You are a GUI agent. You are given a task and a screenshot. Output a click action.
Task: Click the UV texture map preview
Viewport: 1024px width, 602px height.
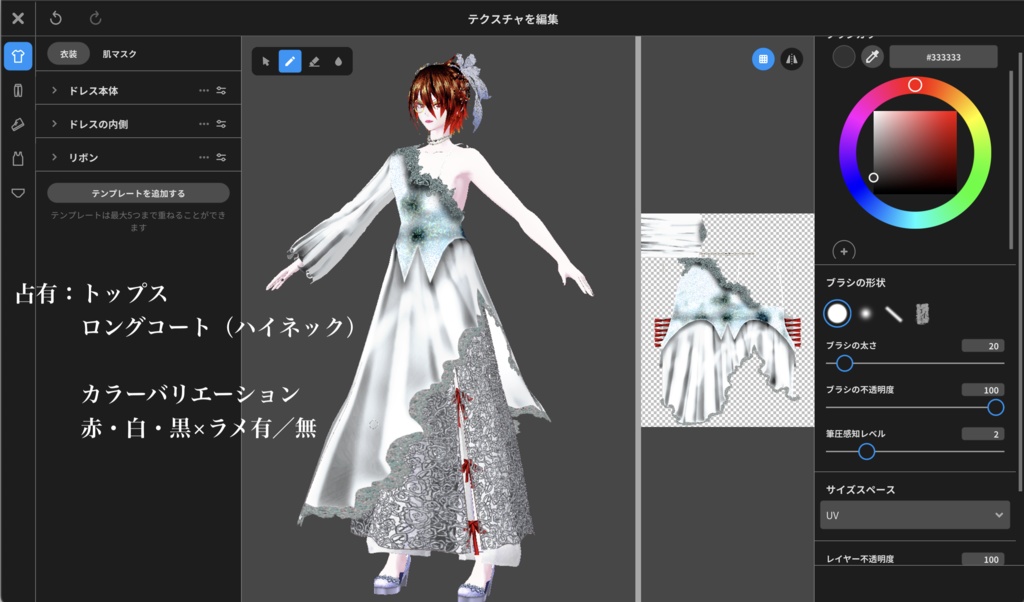coord(728,320)
